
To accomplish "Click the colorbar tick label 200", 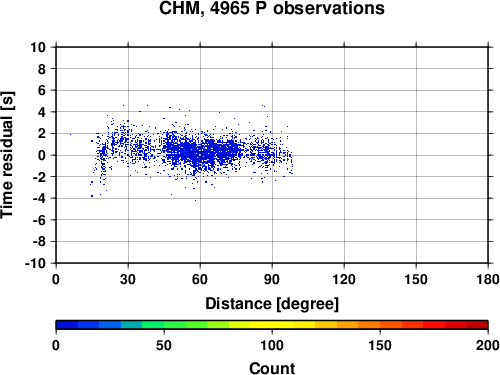I will (x=488, y=345).
